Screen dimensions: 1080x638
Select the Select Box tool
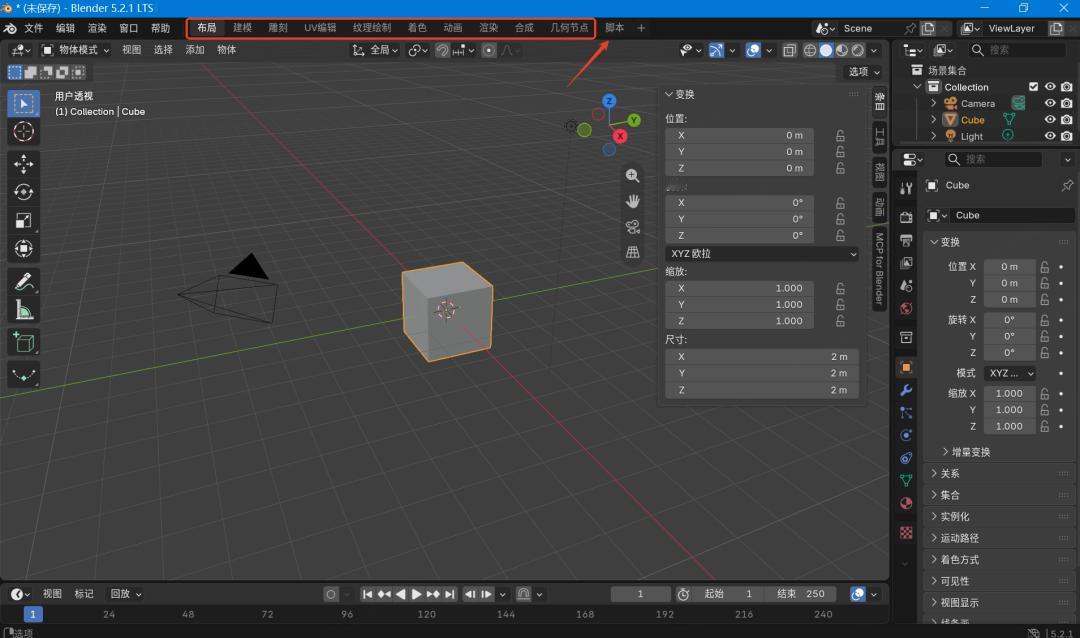(x=23, y=103)
